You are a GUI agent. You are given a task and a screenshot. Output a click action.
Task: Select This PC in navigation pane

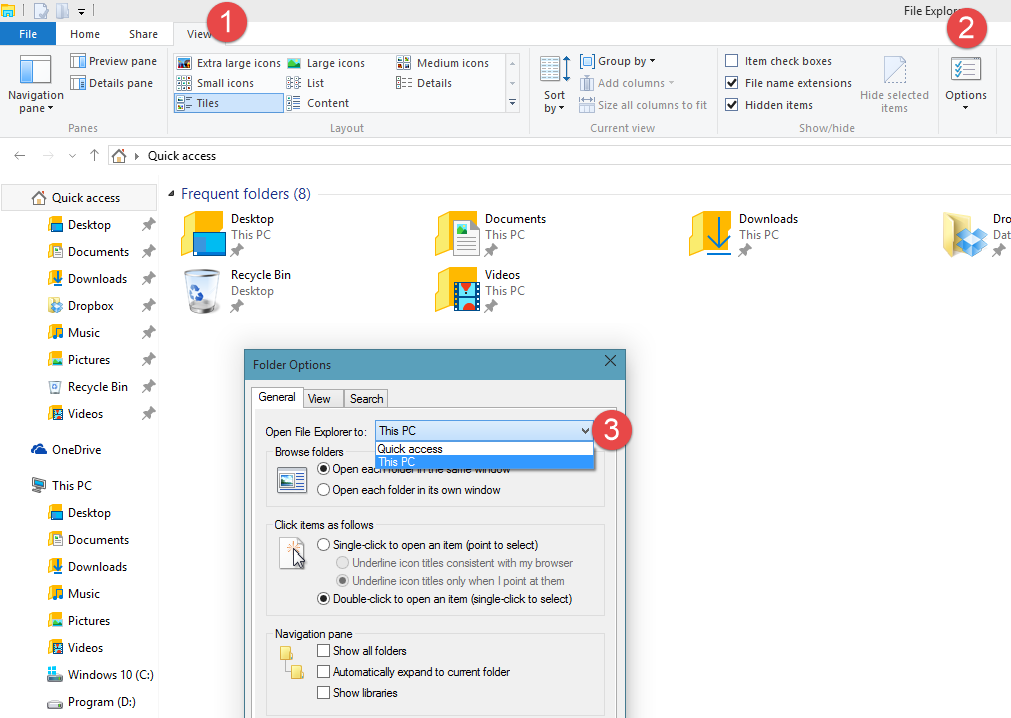pos(62,485)
